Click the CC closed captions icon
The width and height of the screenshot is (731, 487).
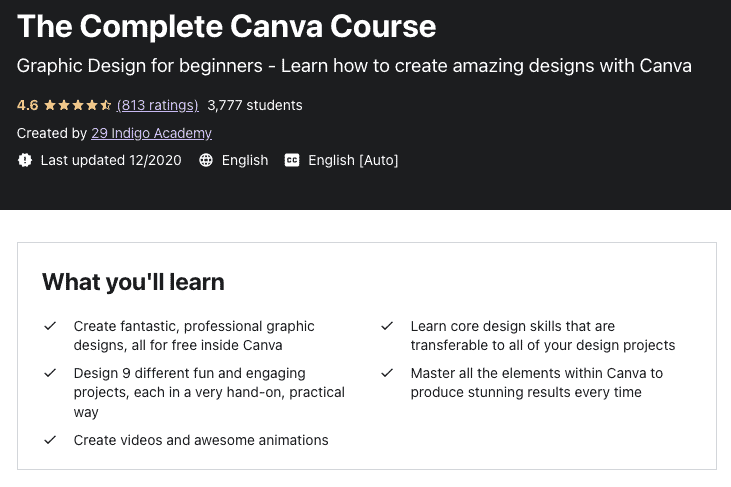click(292, 160)
